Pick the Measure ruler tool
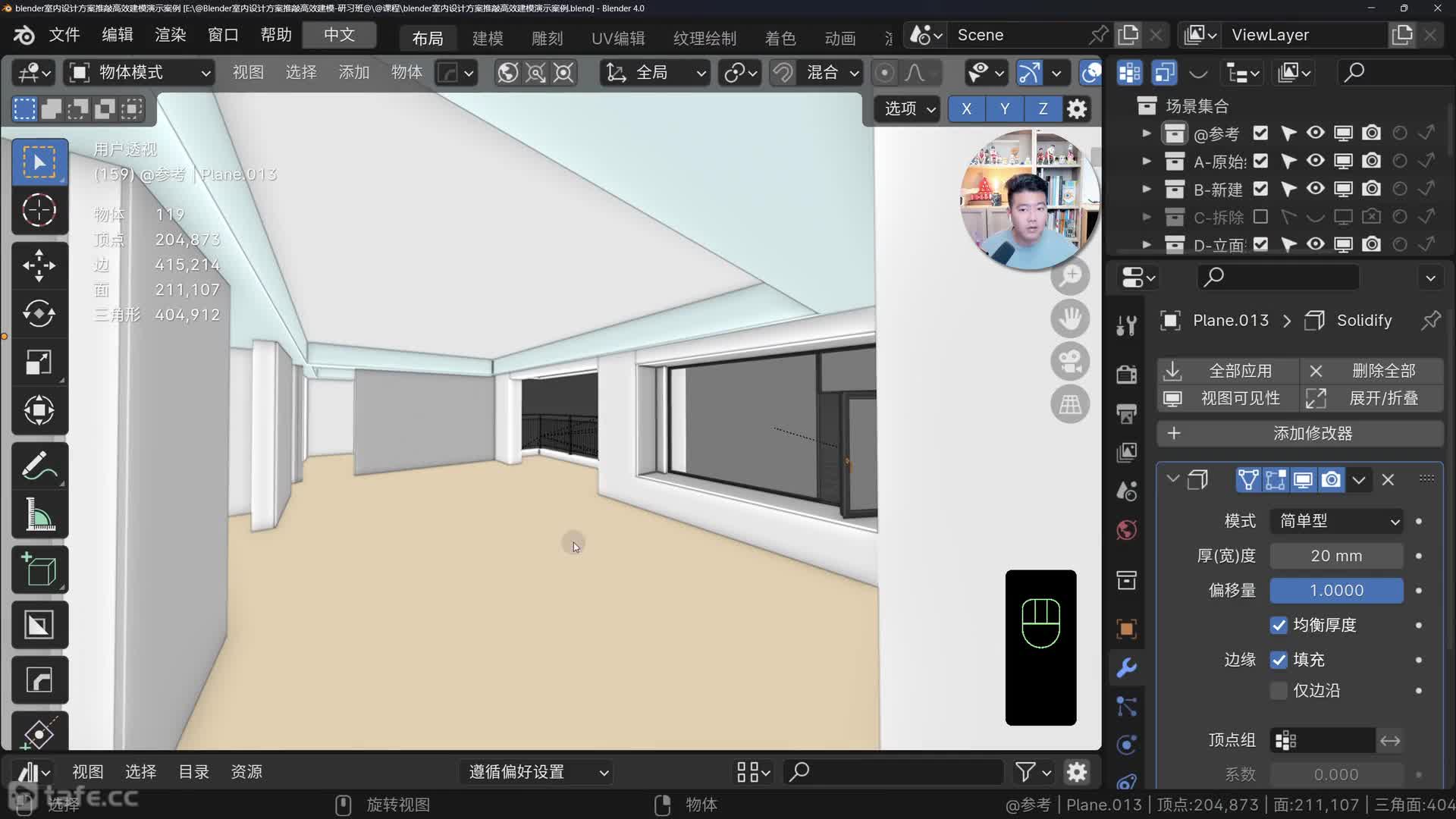Screen dimensions: 1456x819 click(x=39, y=515)
